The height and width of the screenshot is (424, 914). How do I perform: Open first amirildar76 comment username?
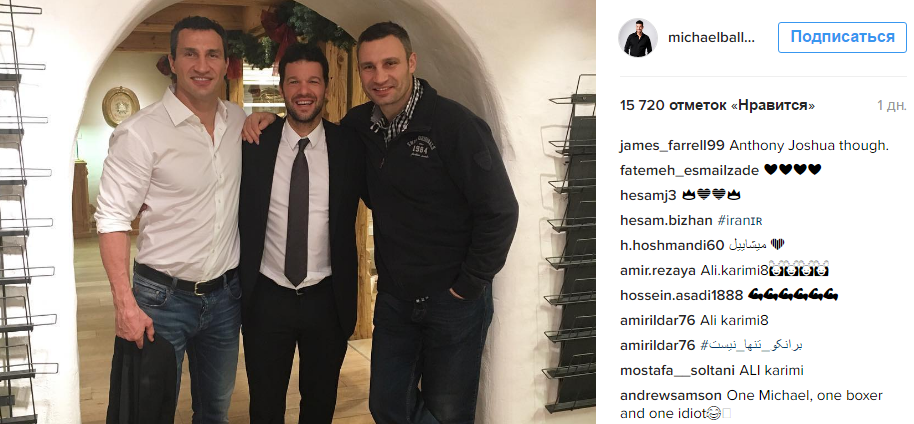click(x=658, y=320)
